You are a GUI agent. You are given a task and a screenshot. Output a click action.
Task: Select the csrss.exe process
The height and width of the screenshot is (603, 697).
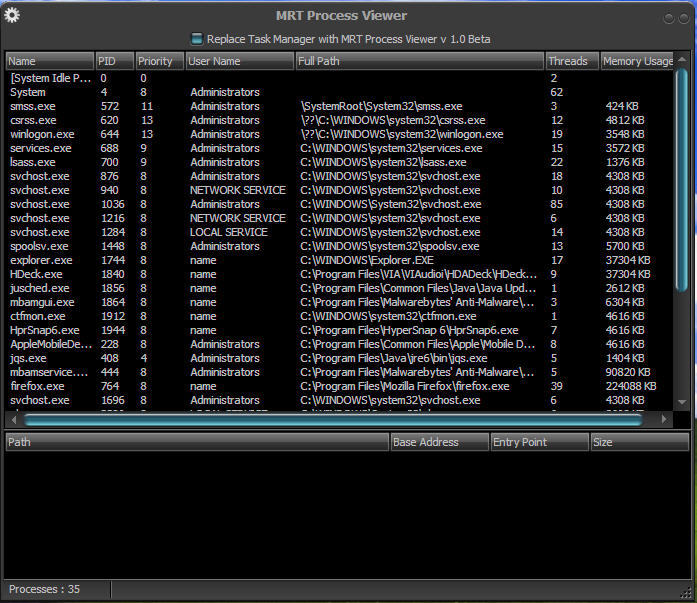[x=340, y=120]
